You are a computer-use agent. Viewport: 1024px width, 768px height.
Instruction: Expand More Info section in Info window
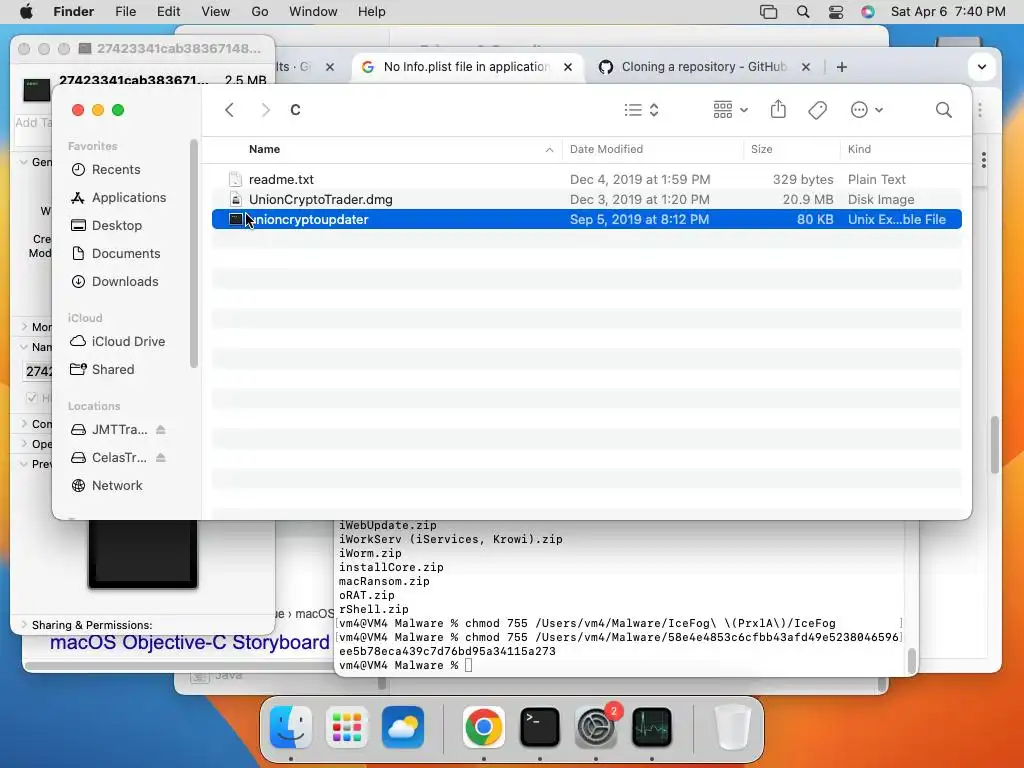click(24, 327)
